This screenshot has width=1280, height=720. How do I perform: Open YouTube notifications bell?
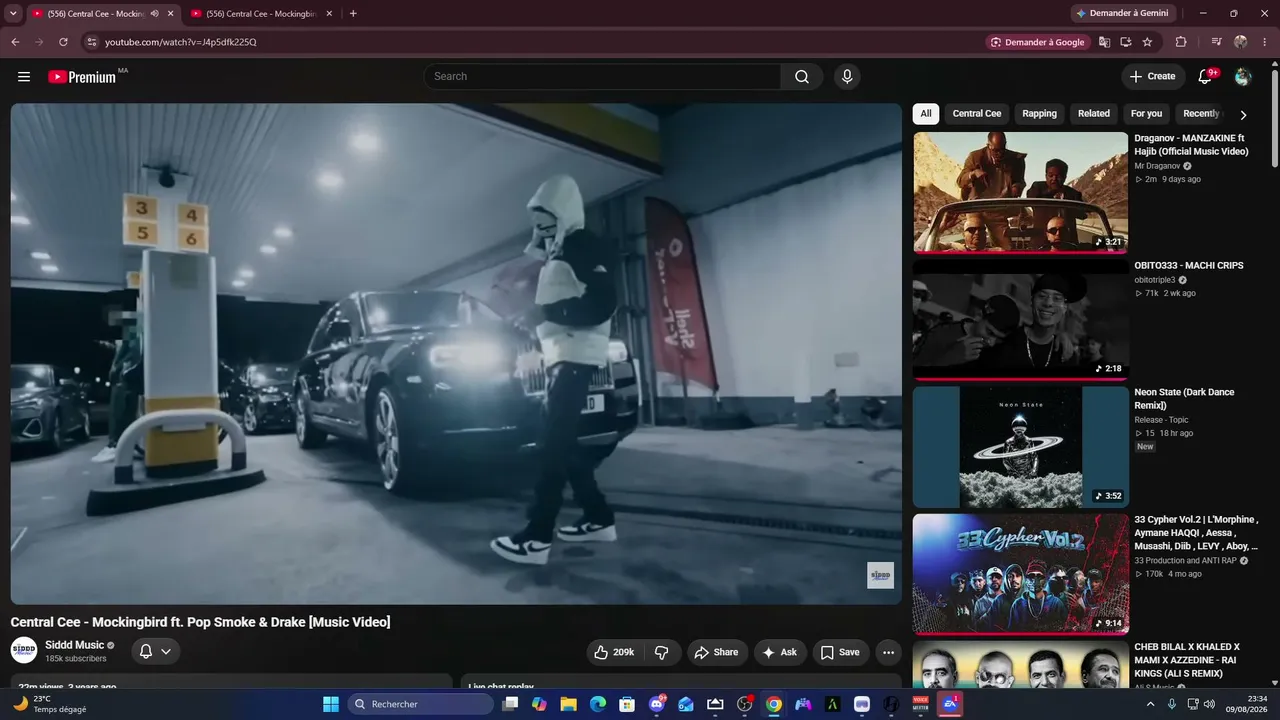(x=1205, y=77)
